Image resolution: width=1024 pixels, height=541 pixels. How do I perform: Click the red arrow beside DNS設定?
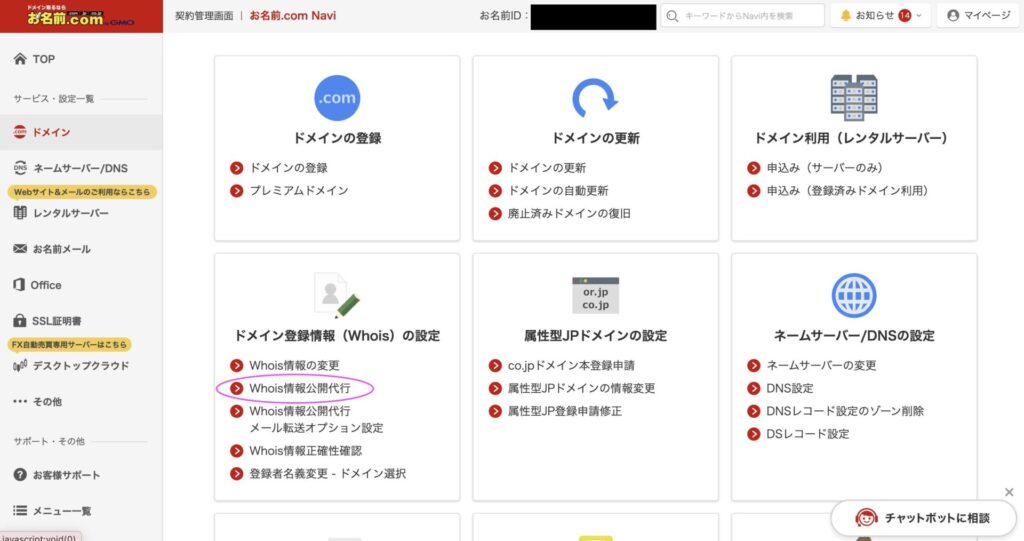tap(754, 388)
